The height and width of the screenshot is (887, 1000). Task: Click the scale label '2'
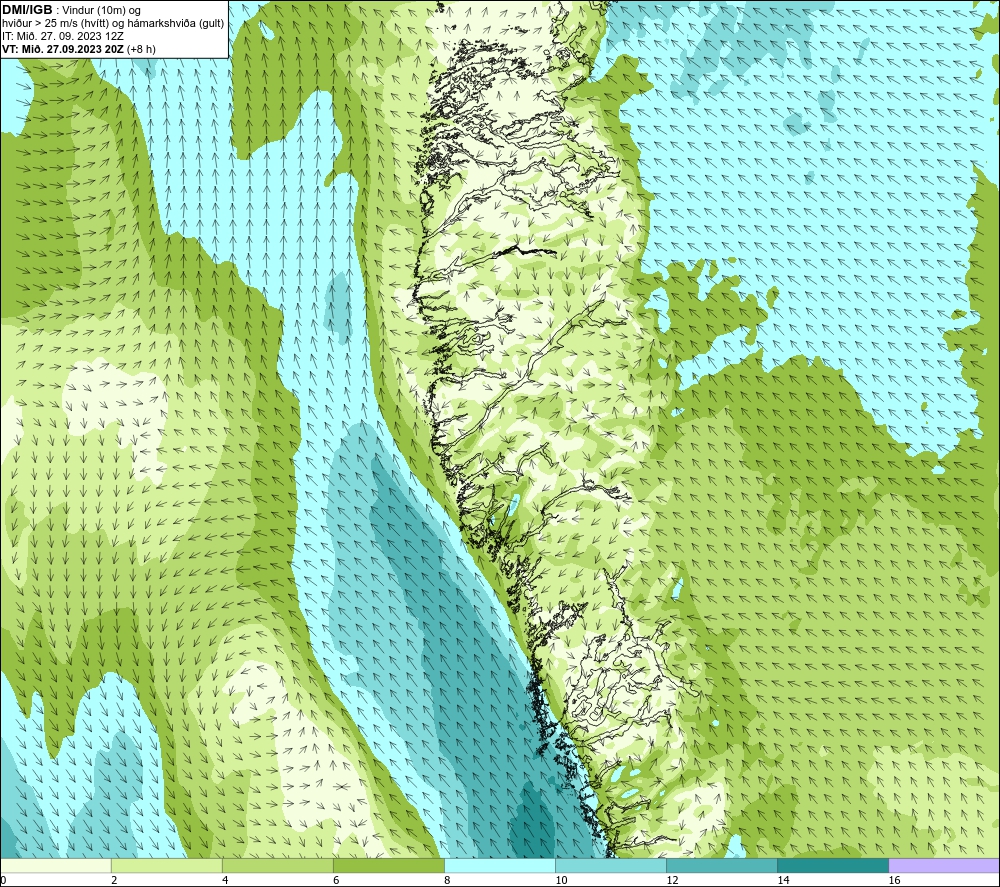[x=114, y=880]
